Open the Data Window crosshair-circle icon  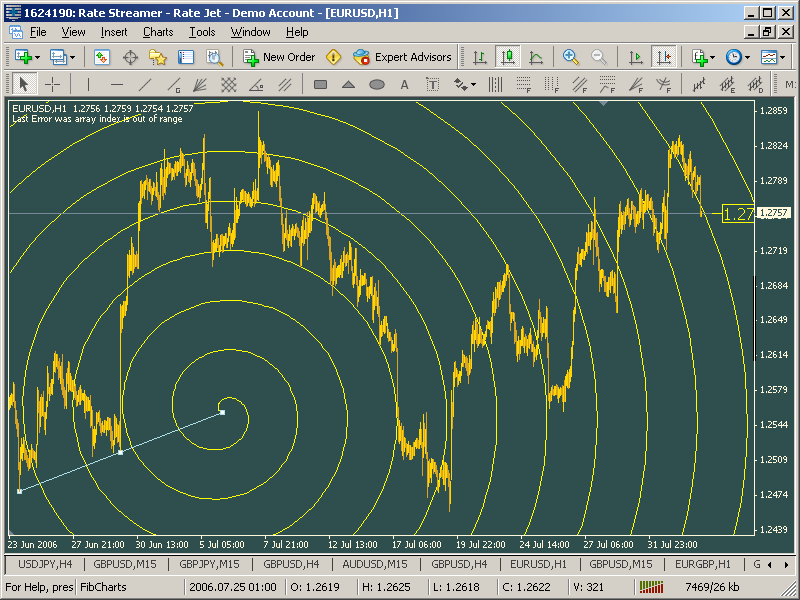coord(131,57)
